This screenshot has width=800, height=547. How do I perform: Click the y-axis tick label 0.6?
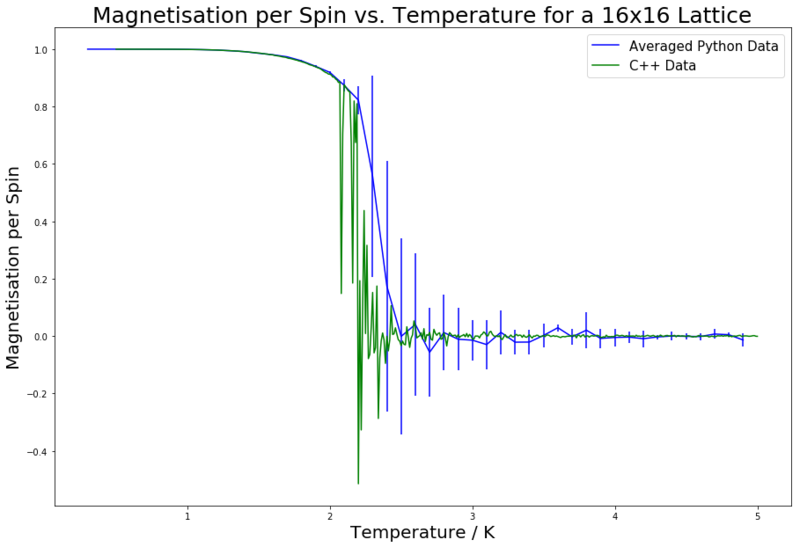point(41,165)
